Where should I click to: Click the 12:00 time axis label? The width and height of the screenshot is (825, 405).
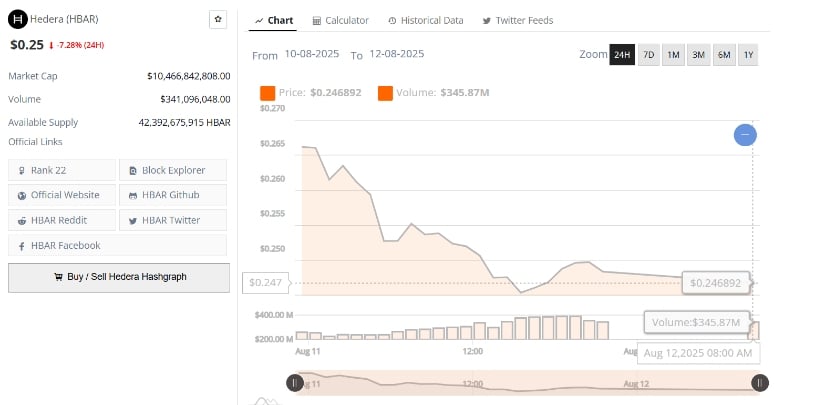tap(472, 351)
